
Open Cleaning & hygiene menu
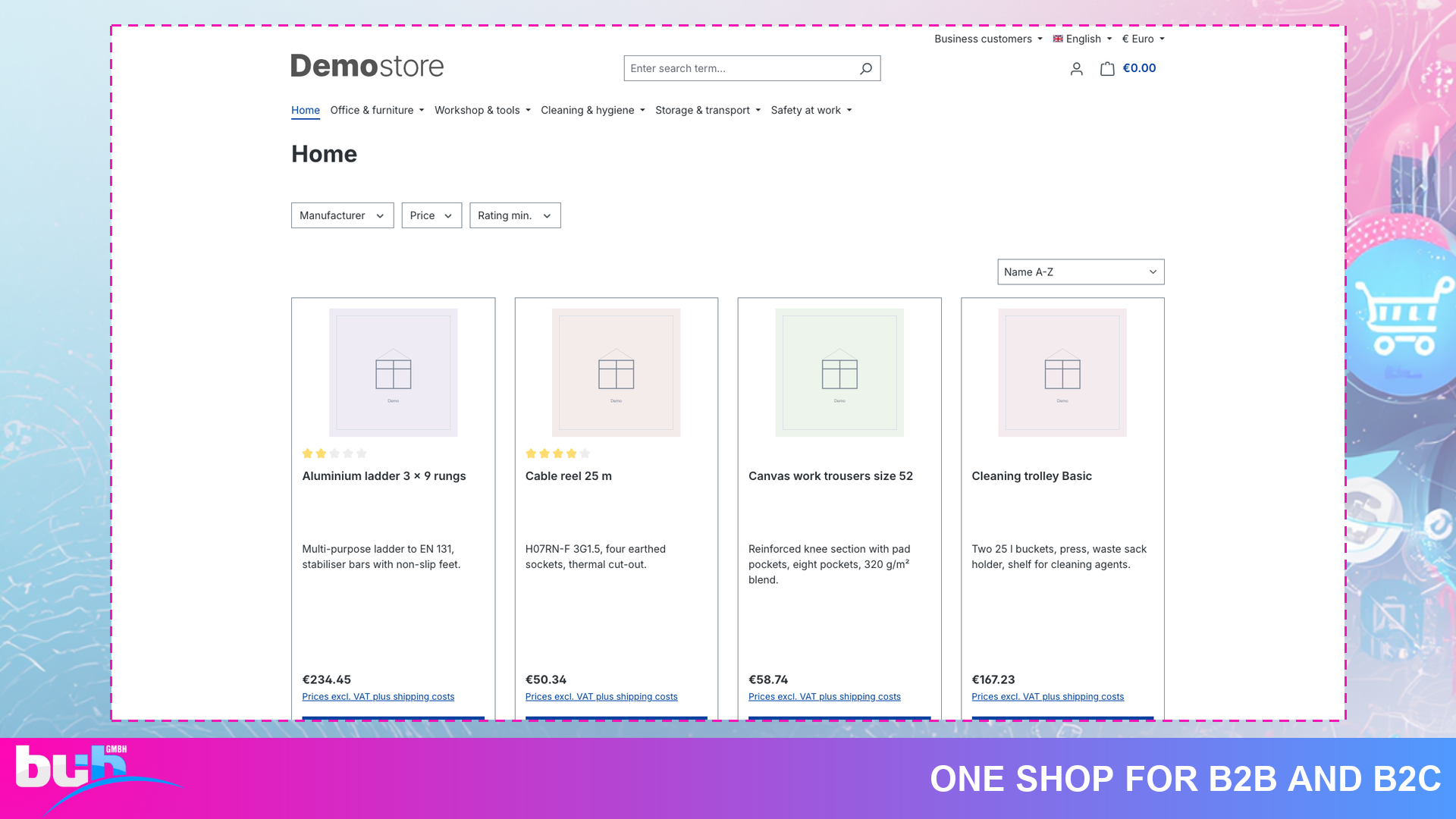pyautogui.click(x=593, y=110)
